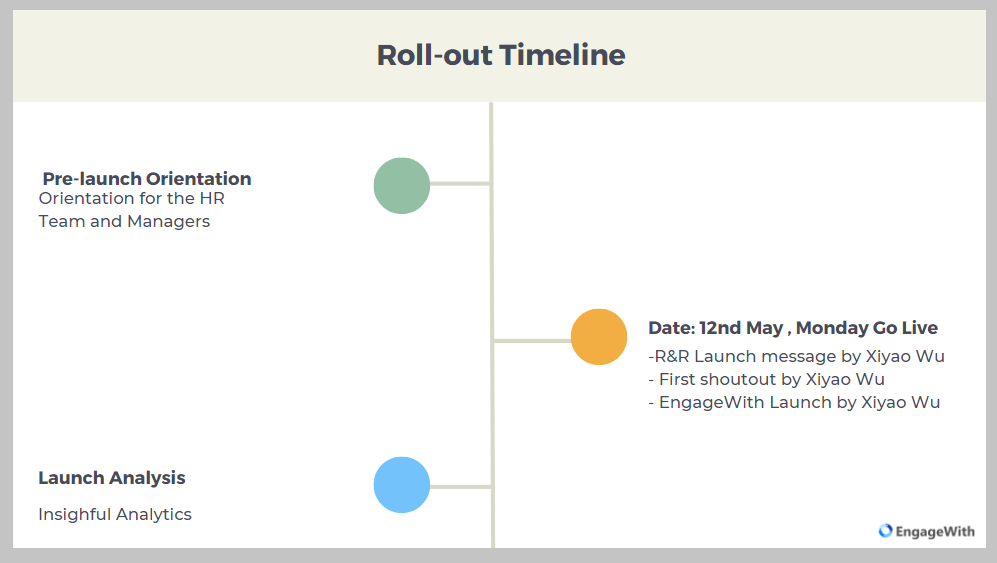Select the 'R&R Launch message by Xiyao Wu' line
The image size is (997, 563).
click(x=797, y=356)
